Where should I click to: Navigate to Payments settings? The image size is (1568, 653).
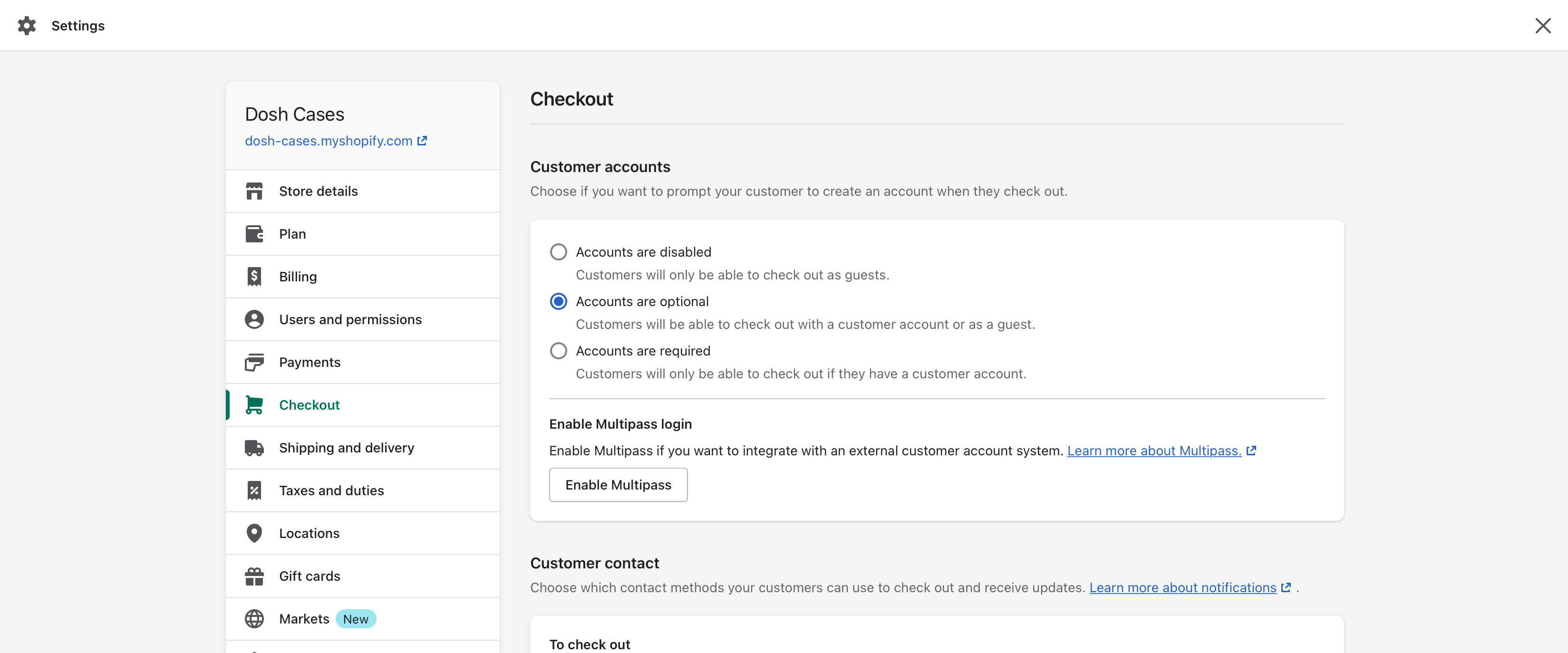363,362
